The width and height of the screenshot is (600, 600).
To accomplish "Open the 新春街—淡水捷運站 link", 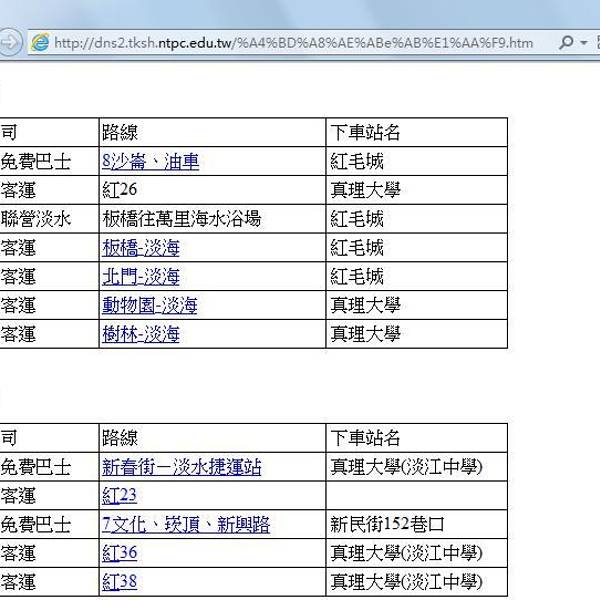I will tap(181, 467).
